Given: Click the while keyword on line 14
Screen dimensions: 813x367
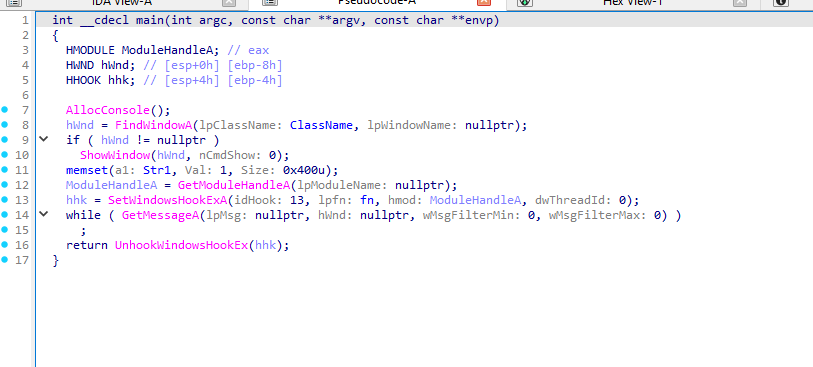Looking at the screenshot, I should [83, 216].
